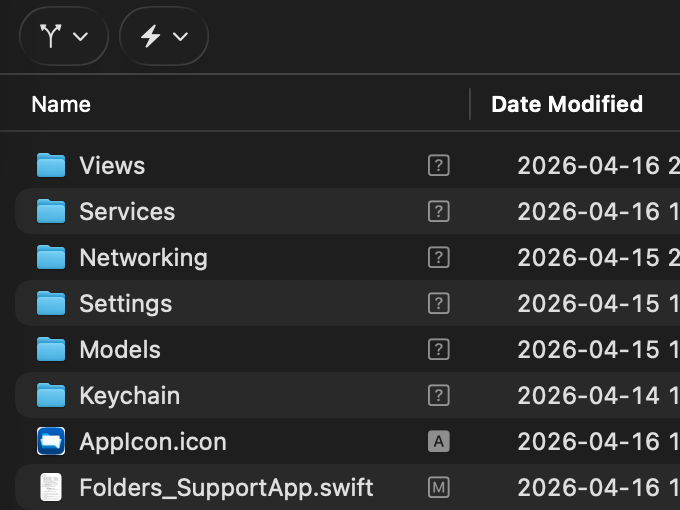This screenshot has width=680, height=510.
Task: Click the untracked status badge for Keychain
Action: (x=438, y=395)
